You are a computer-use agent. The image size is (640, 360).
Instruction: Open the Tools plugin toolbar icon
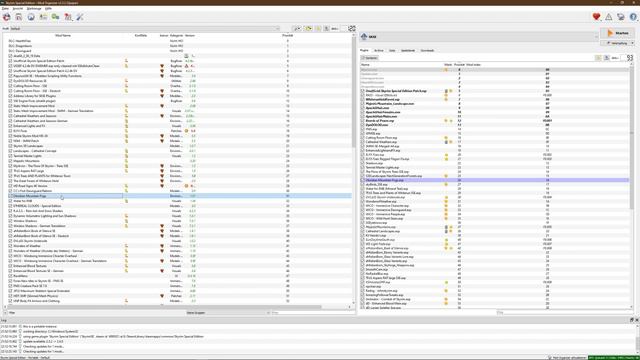[68, 17]
